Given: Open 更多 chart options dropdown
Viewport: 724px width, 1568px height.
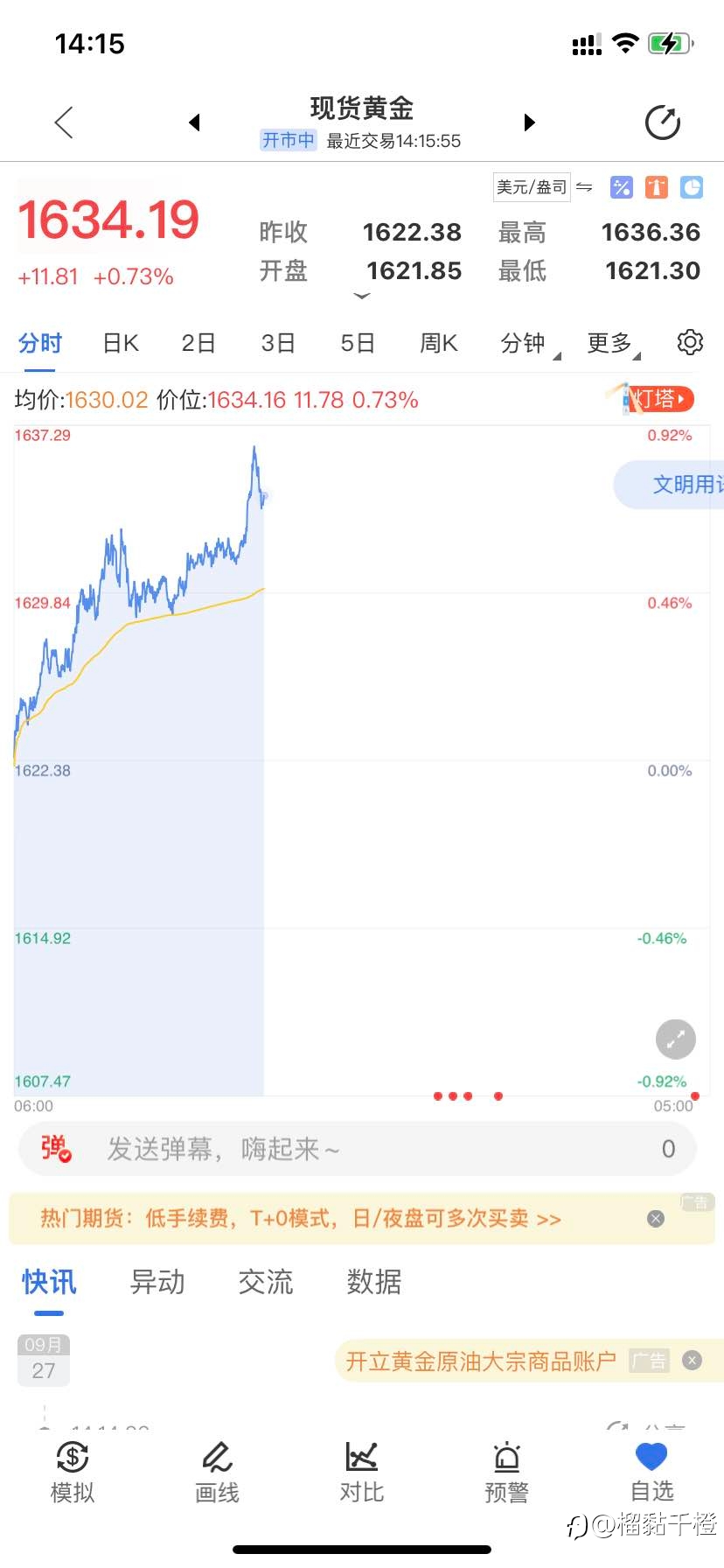Looking at the screenshot, I should [614, 343].
